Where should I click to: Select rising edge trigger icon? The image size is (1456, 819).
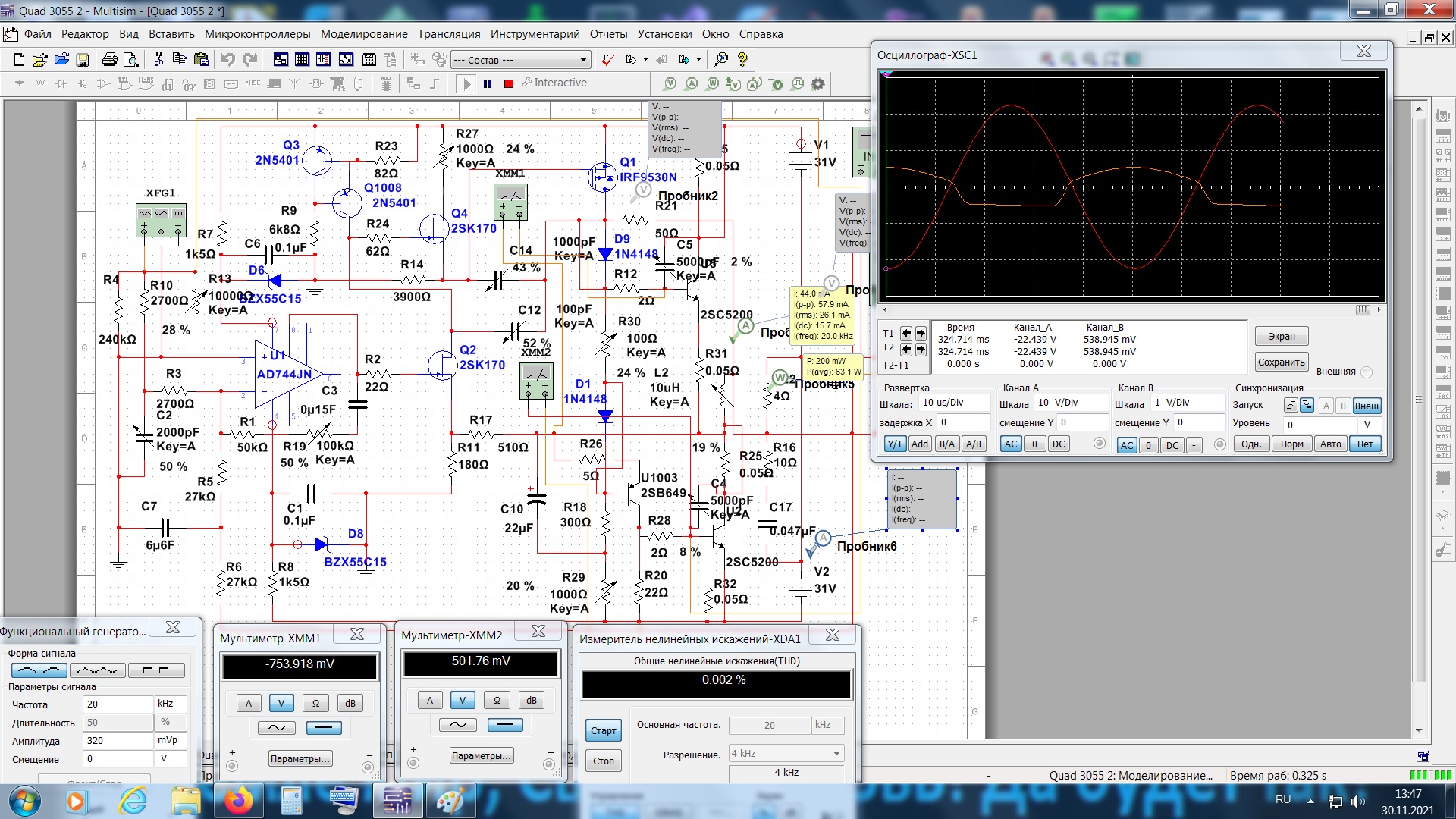point(1291,406)
